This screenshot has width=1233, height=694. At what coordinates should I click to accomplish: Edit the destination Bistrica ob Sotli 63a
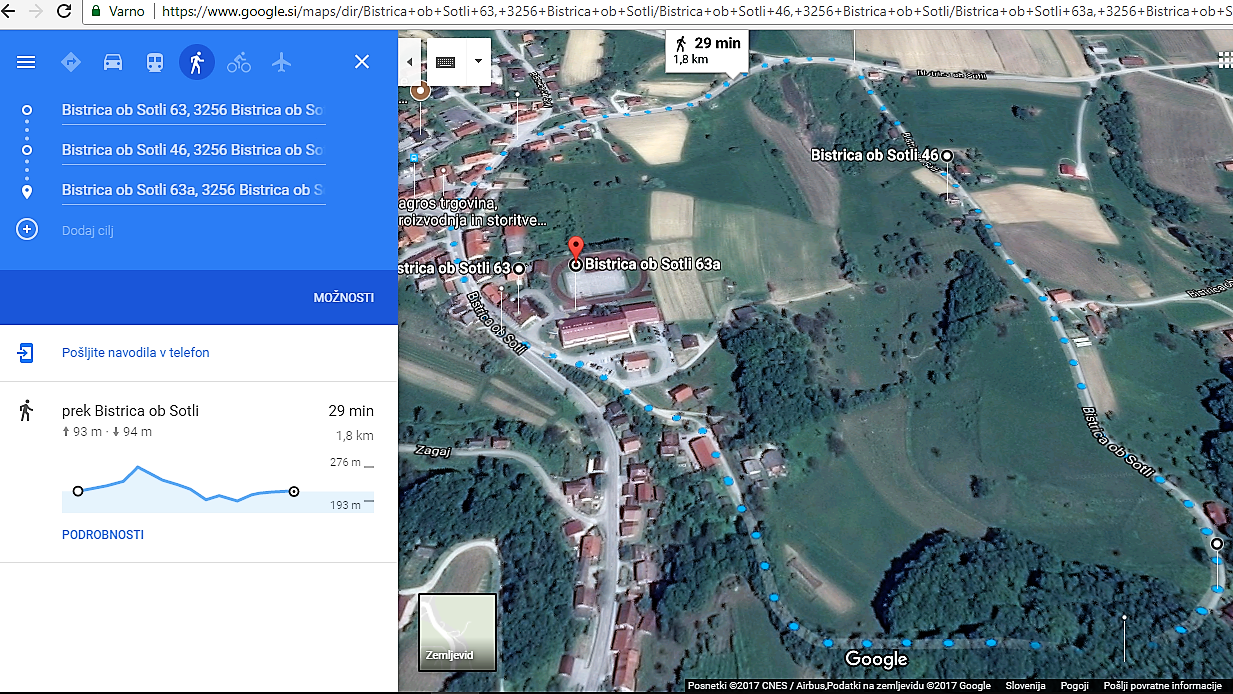tap(193, 190)
